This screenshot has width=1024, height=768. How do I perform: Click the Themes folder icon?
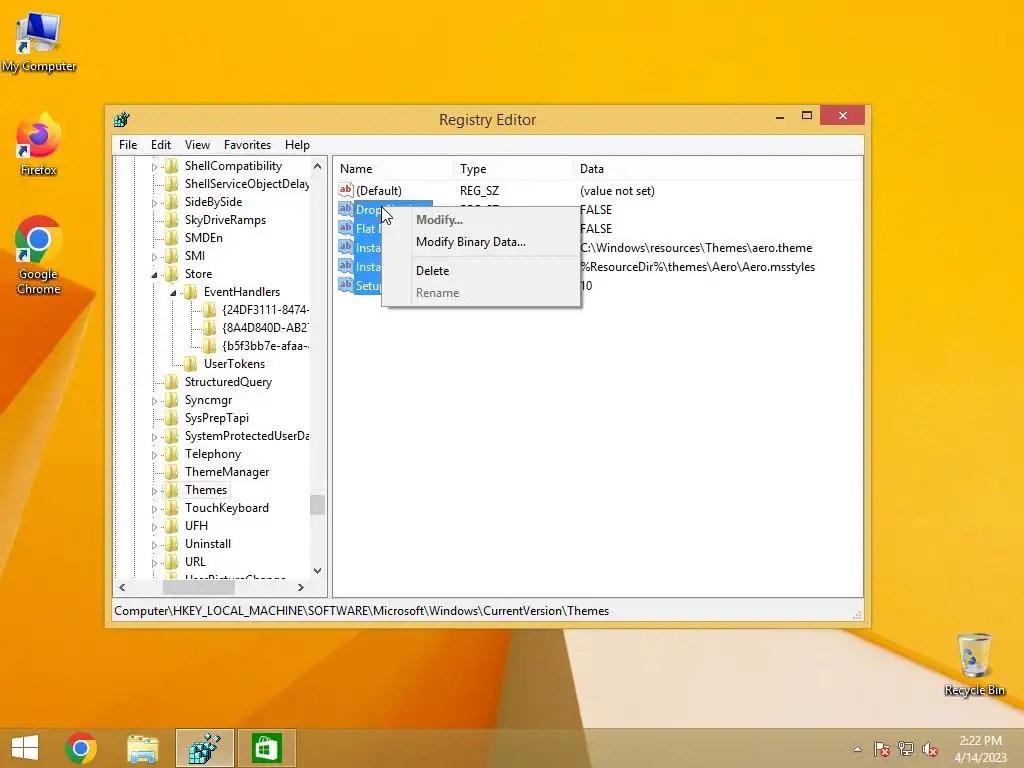pyautogui.click(x=172, y=490)
